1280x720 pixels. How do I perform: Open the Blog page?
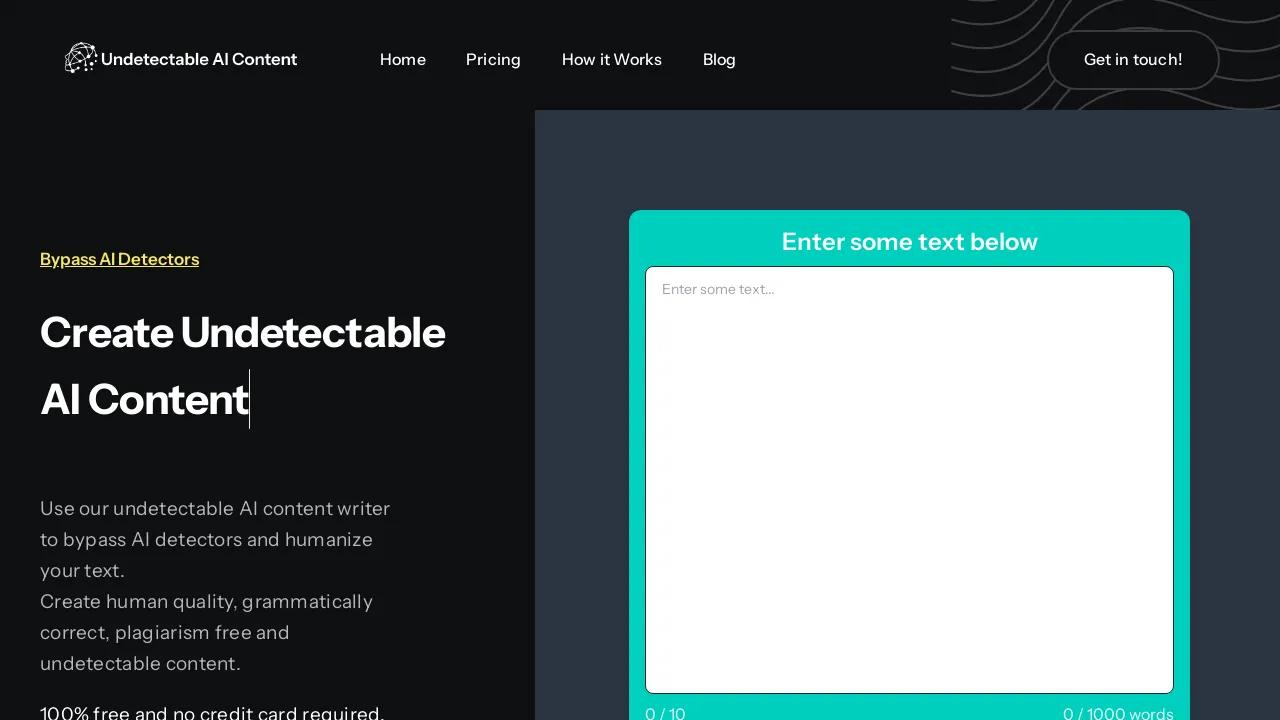pyautogui.click(x=719, y=60)
